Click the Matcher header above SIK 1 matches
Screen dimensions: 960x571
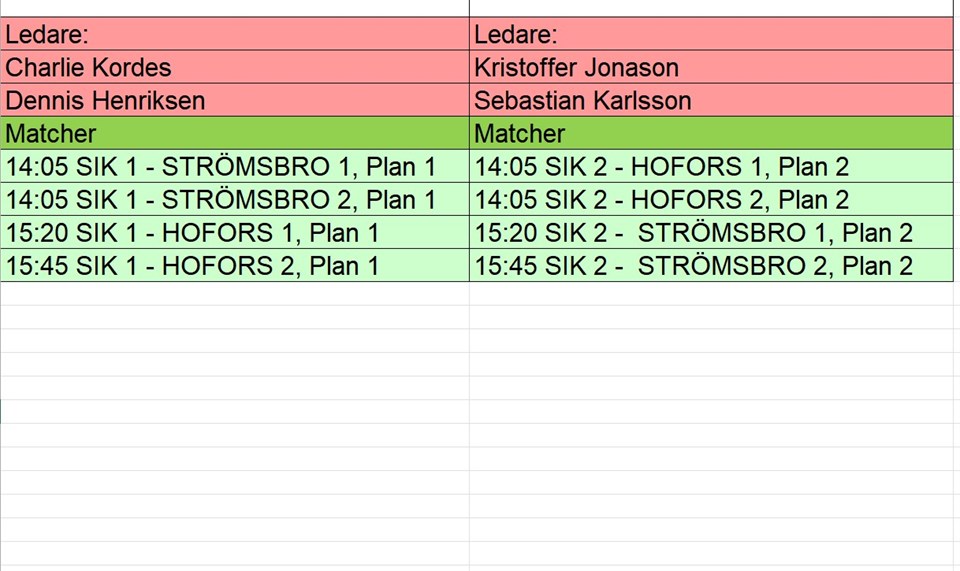coord(235,134)
